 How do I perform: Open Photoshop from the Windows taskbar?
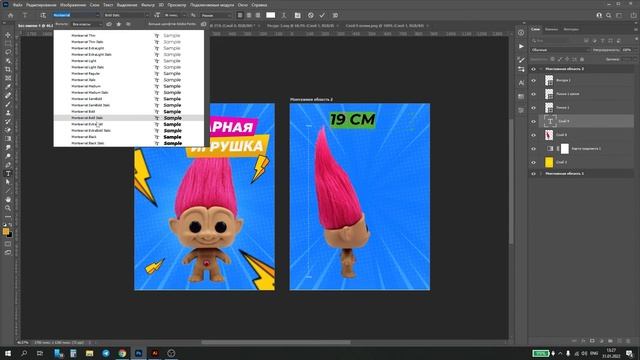[x=138, y=353]
